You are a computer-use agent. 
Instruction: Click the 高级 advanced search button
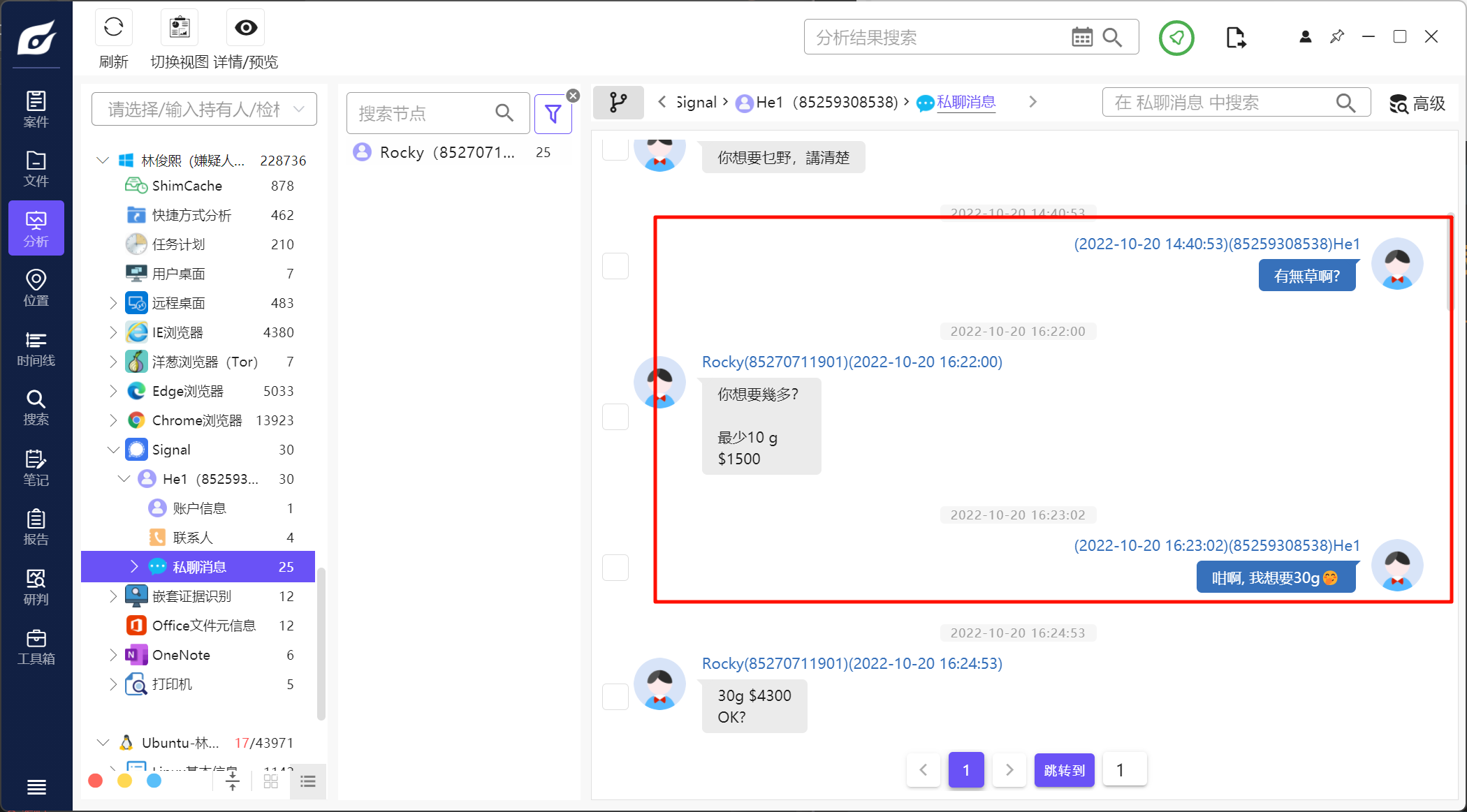(1417, 103)
